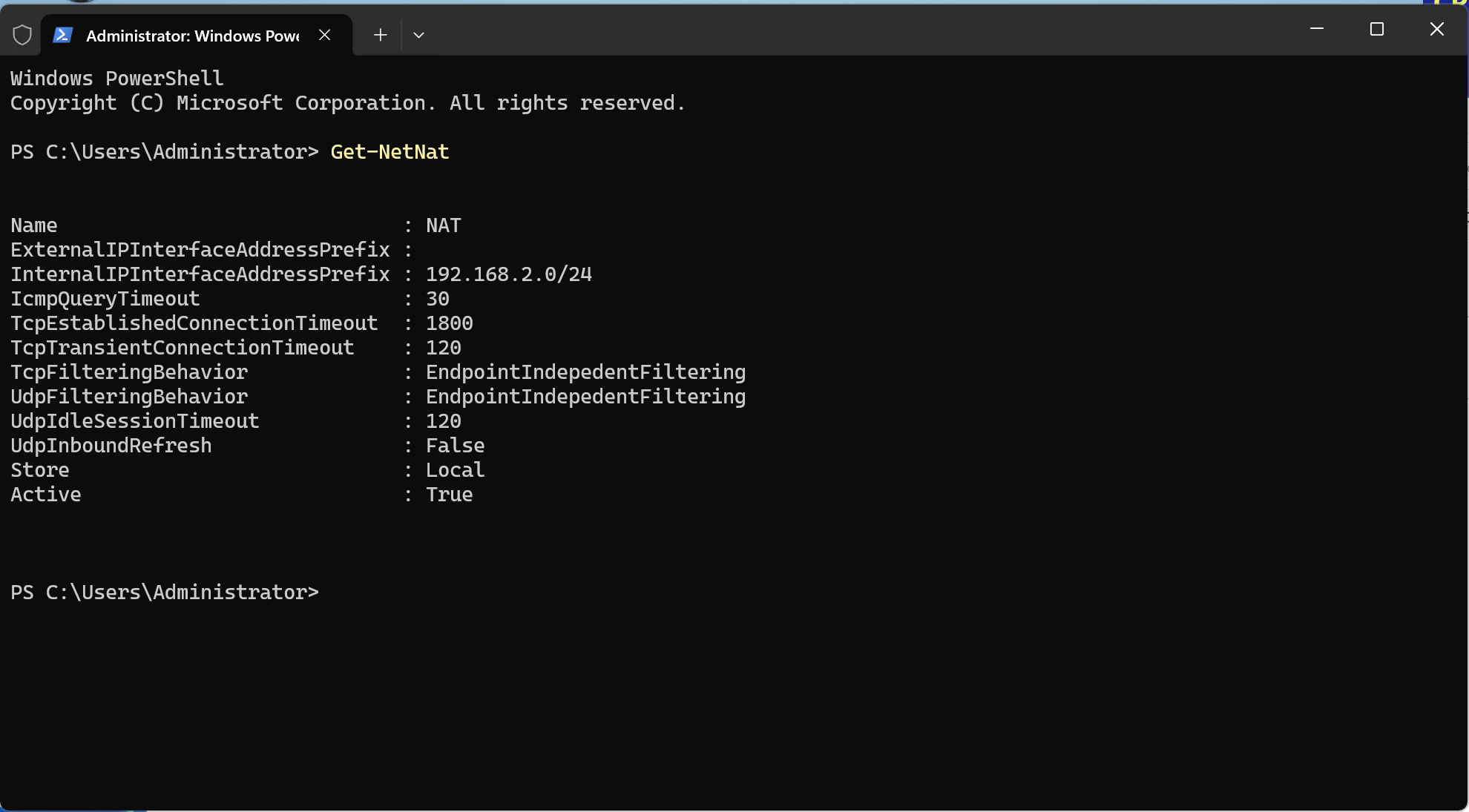Viewport: 1469px width, 812px height.
Task: Close the Administrator: Windows PowerShell tab
Action: point(324,35)
